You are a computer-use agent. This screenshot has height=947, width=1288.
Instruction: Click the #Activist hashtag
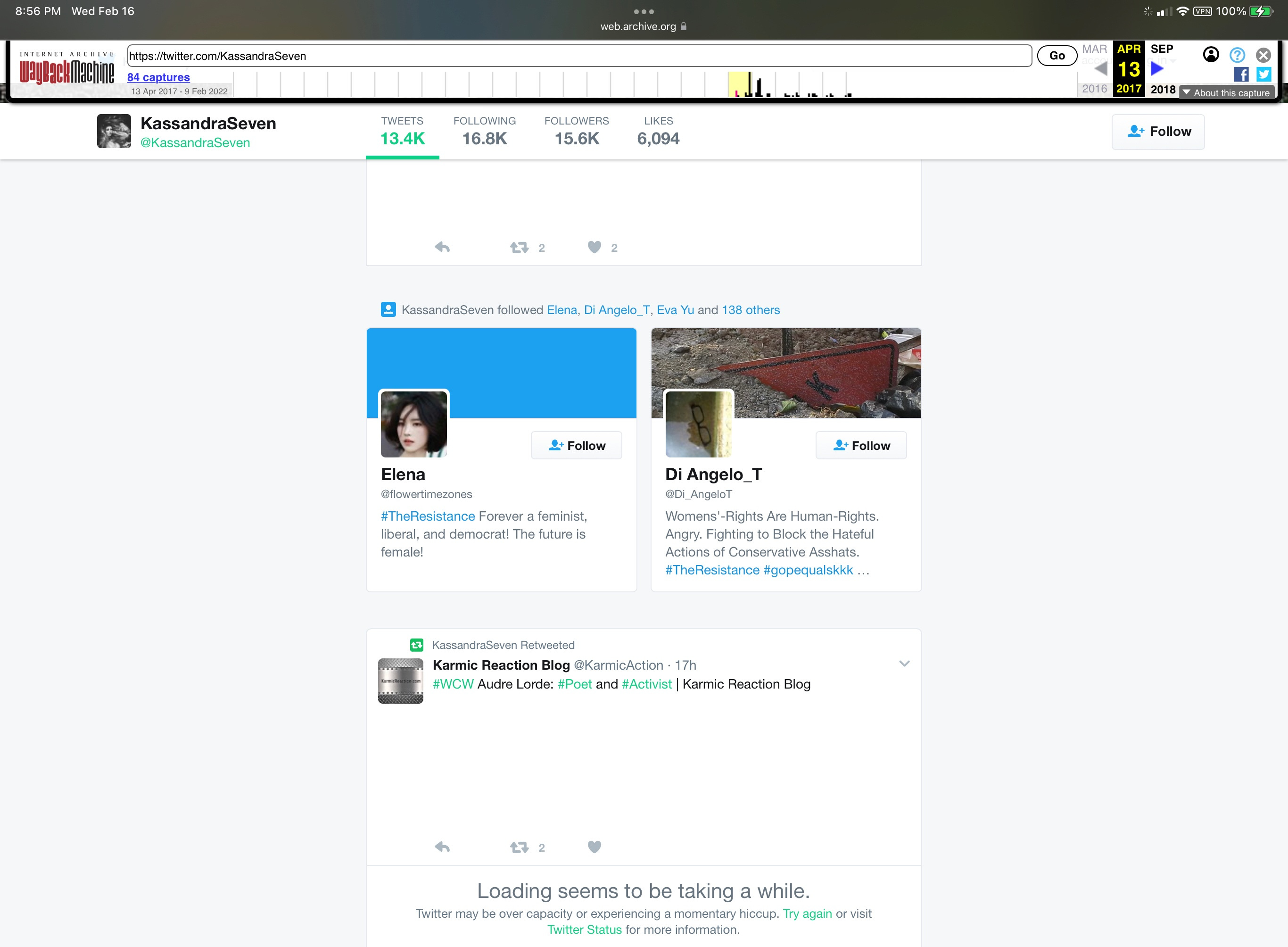pyautogui.click(x=647, y=684)
